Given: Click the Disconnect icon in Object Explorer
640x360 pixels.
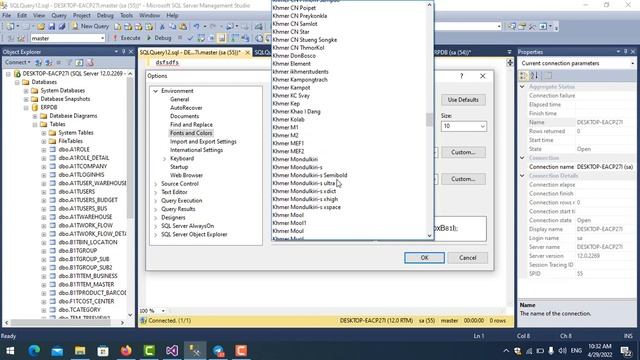Looking at the screenshot, I should tap(49, 62).
